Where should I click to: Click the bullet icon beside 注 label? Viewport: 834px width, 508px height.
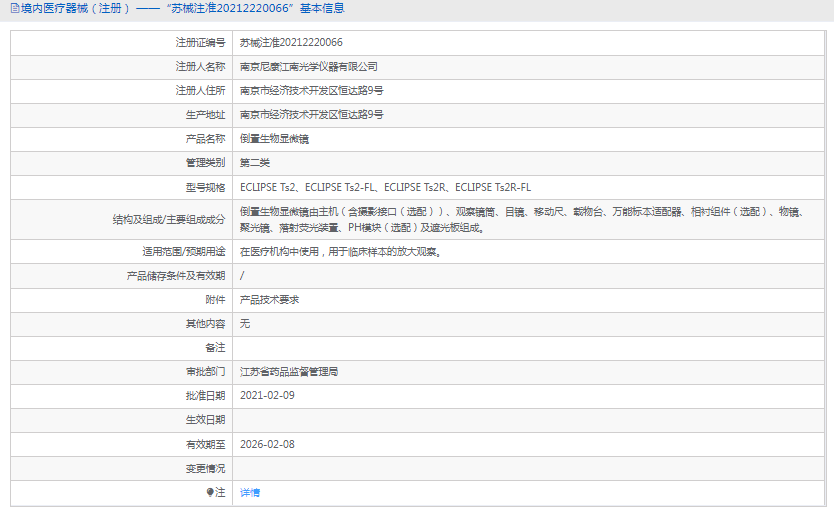click(x=210, y=492)
